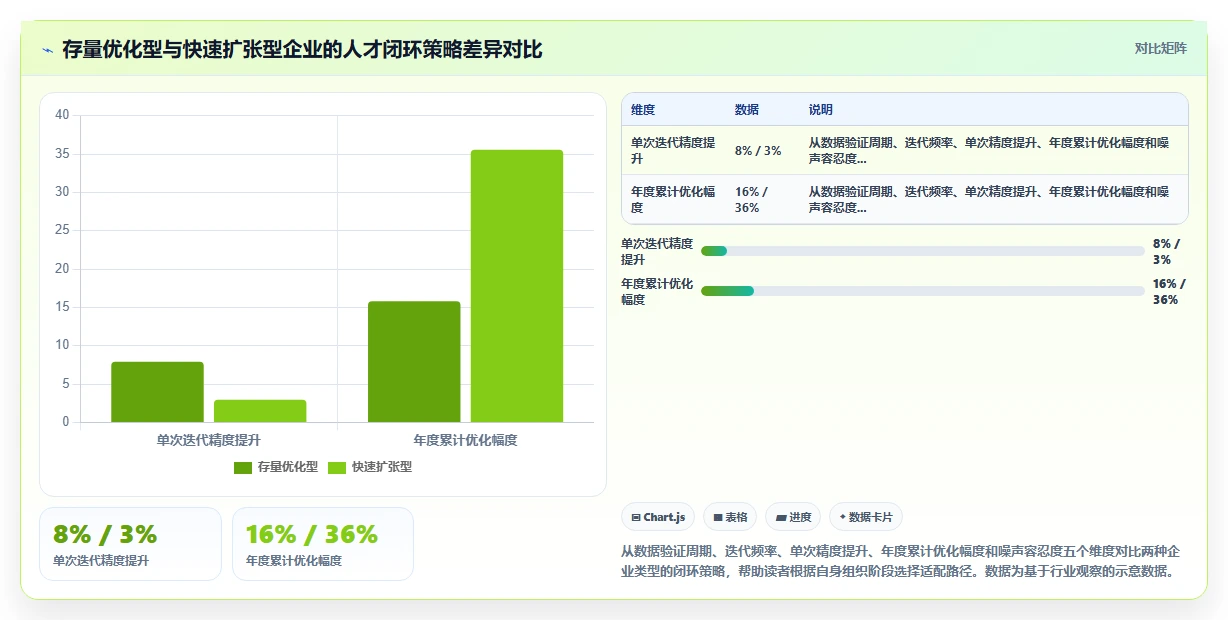Select the 进度 tag chip
The height and width of the screenshot is (620, 1228).
(793, 517)
